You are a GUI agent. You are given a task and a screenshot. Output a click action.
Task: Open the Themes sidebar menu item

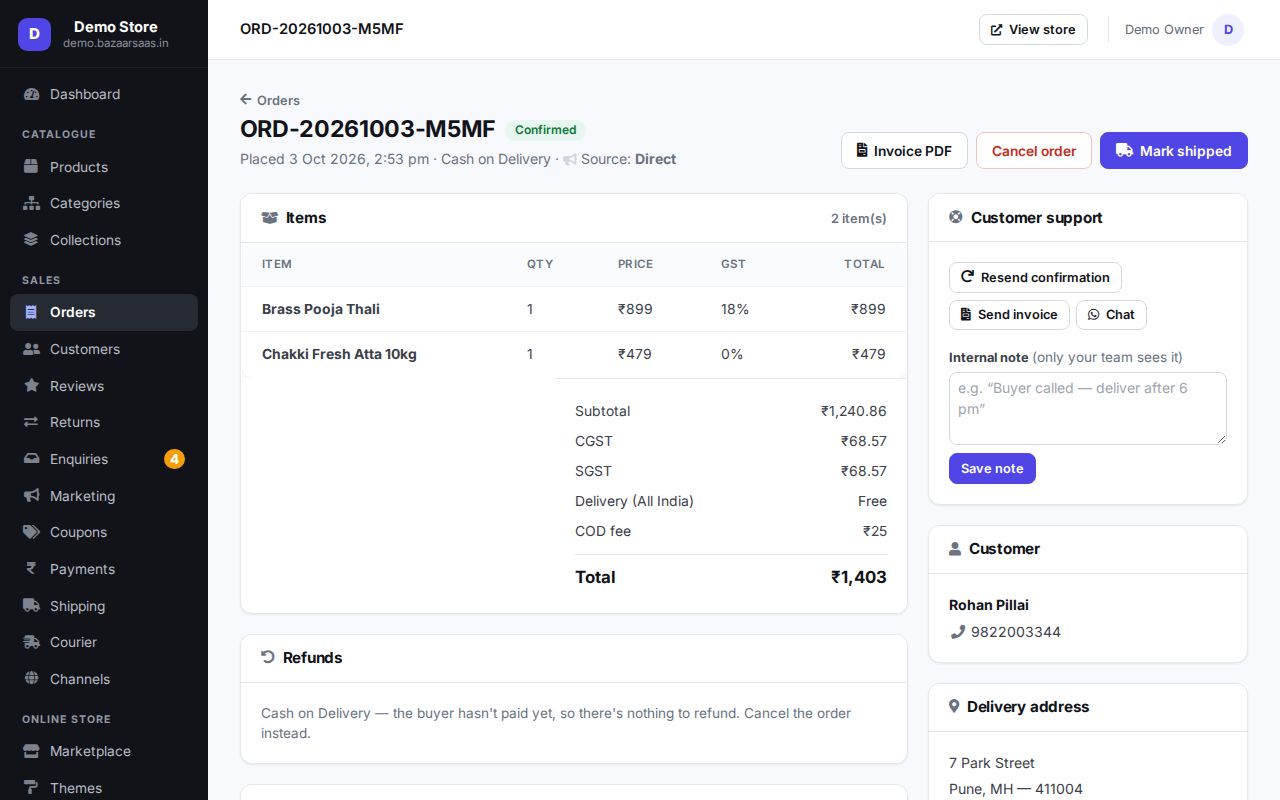[104, 788]
